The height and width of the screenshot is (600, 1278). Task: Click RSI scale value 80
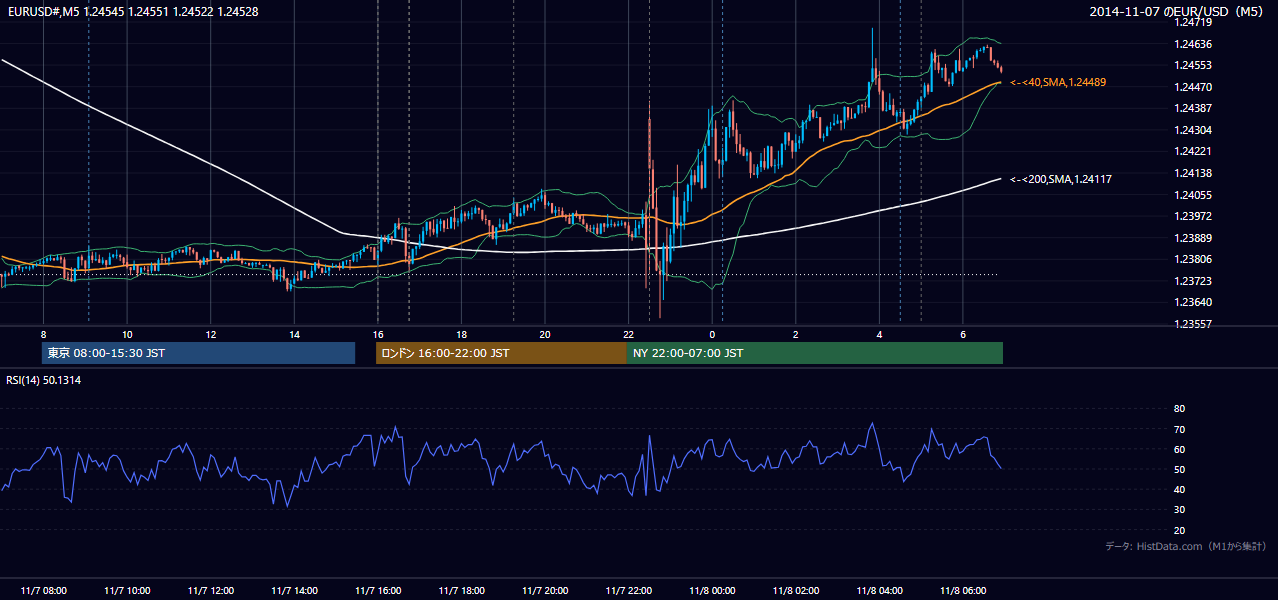[x=1179, y=409]
